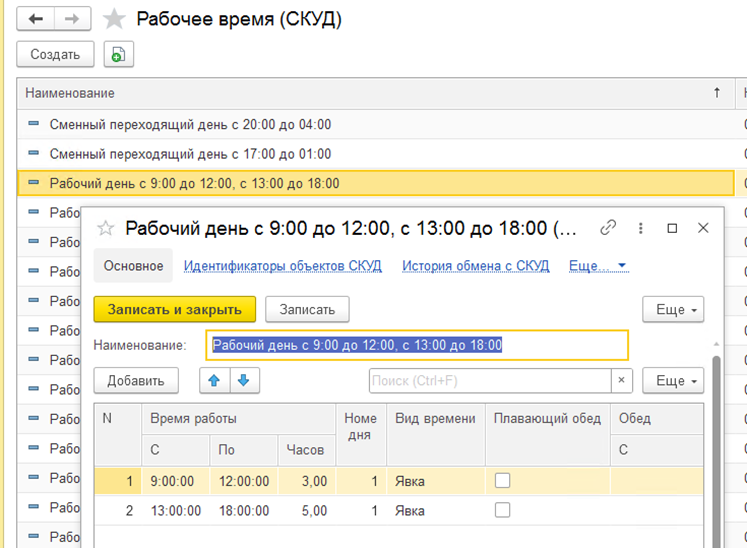Viewport: 747px width, 548px height.
Task: Click the create-by-copy icon next to Создать
Action: pos(118,55)
